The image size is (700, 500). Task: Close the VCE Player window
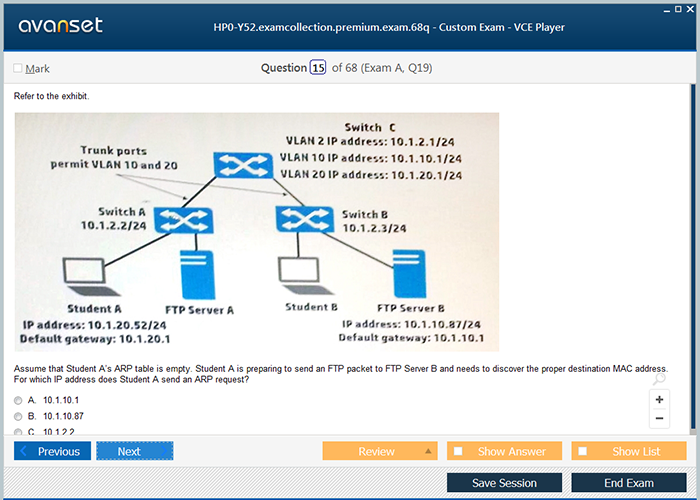[x=690, y=9]
